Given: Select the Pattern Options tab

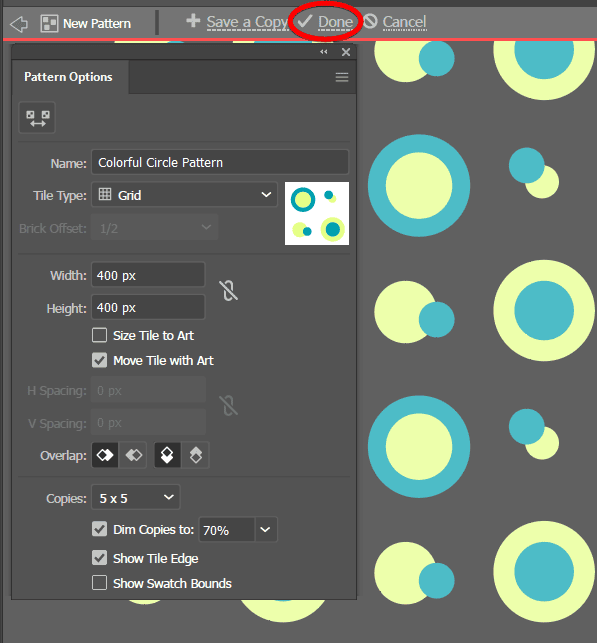Looking at the screenshot, I should click(68, 77).
